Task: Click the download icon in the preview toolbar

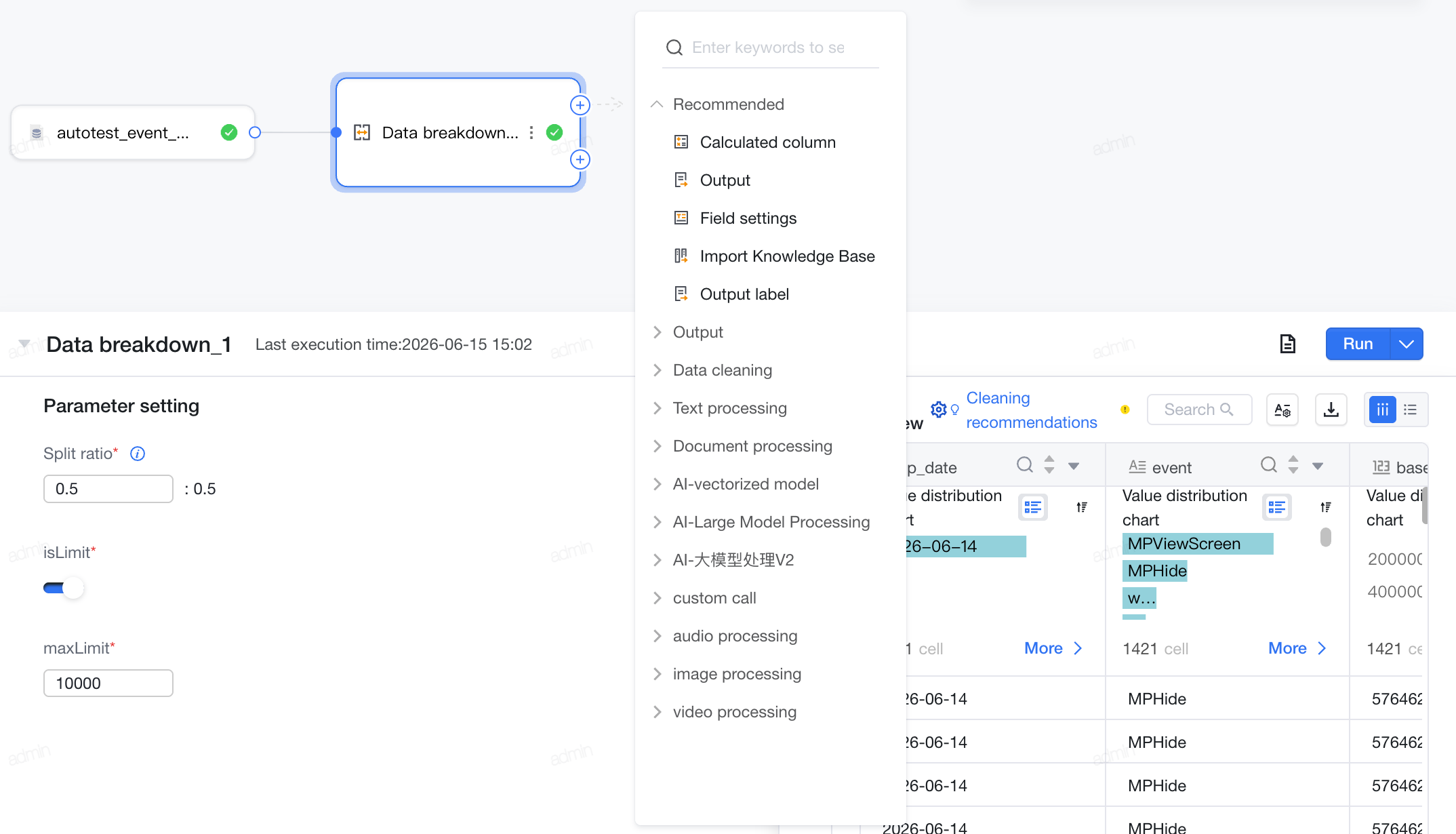Action: pyautogui.click(x=1331, y=410)
